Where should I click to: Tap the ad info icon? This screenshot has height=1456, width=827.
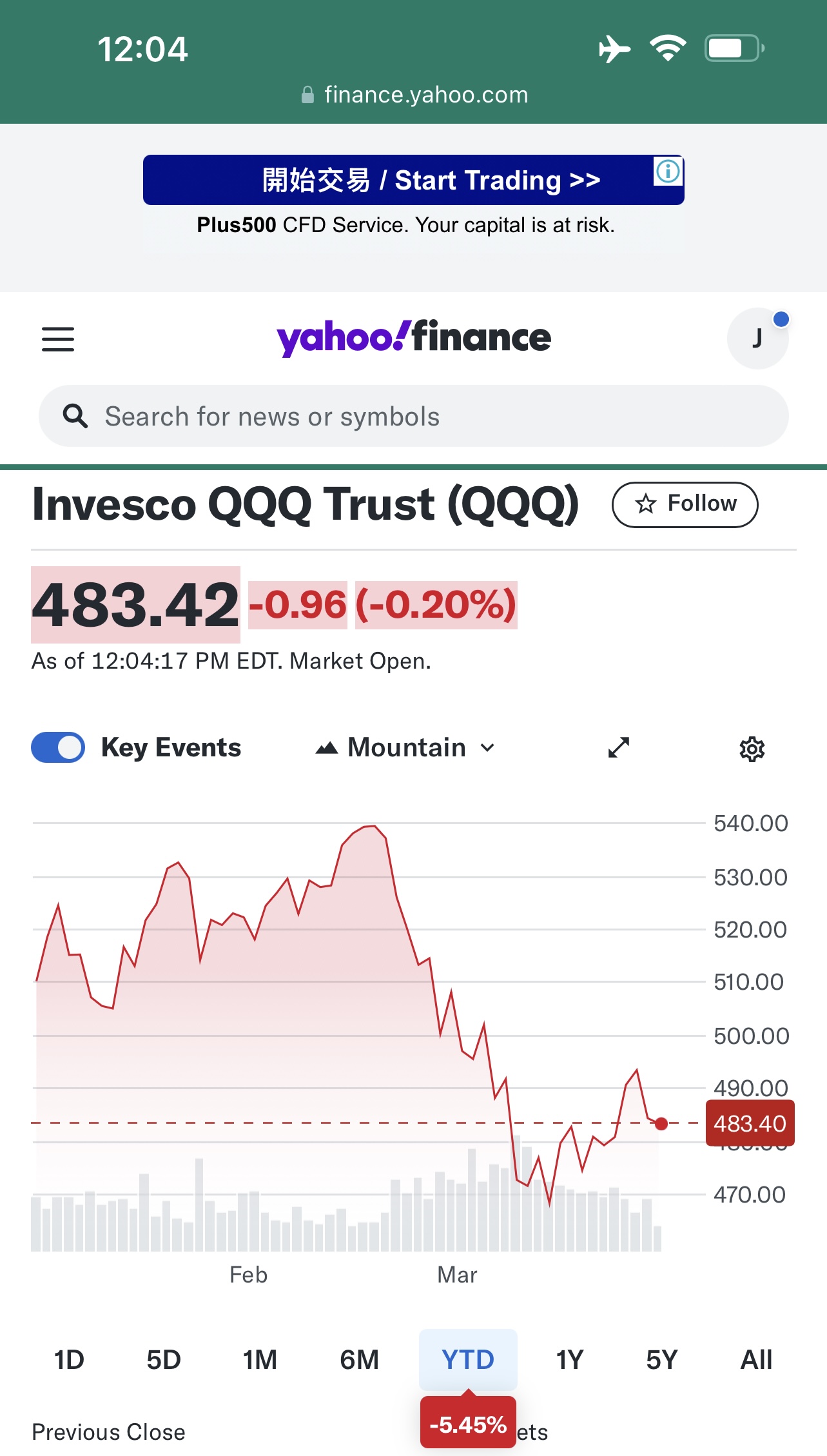[x=668, y=172]
